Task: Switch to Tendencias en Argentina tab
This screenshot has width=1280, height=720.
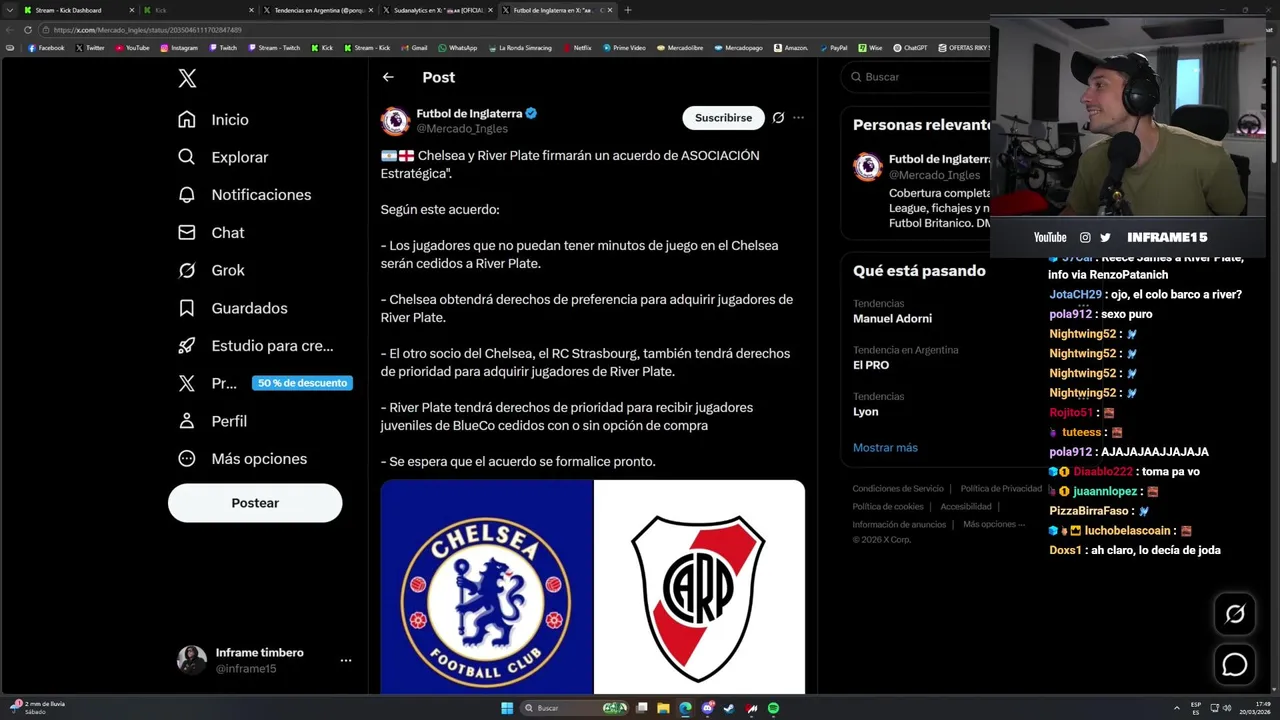Action: tap(318, 10)
